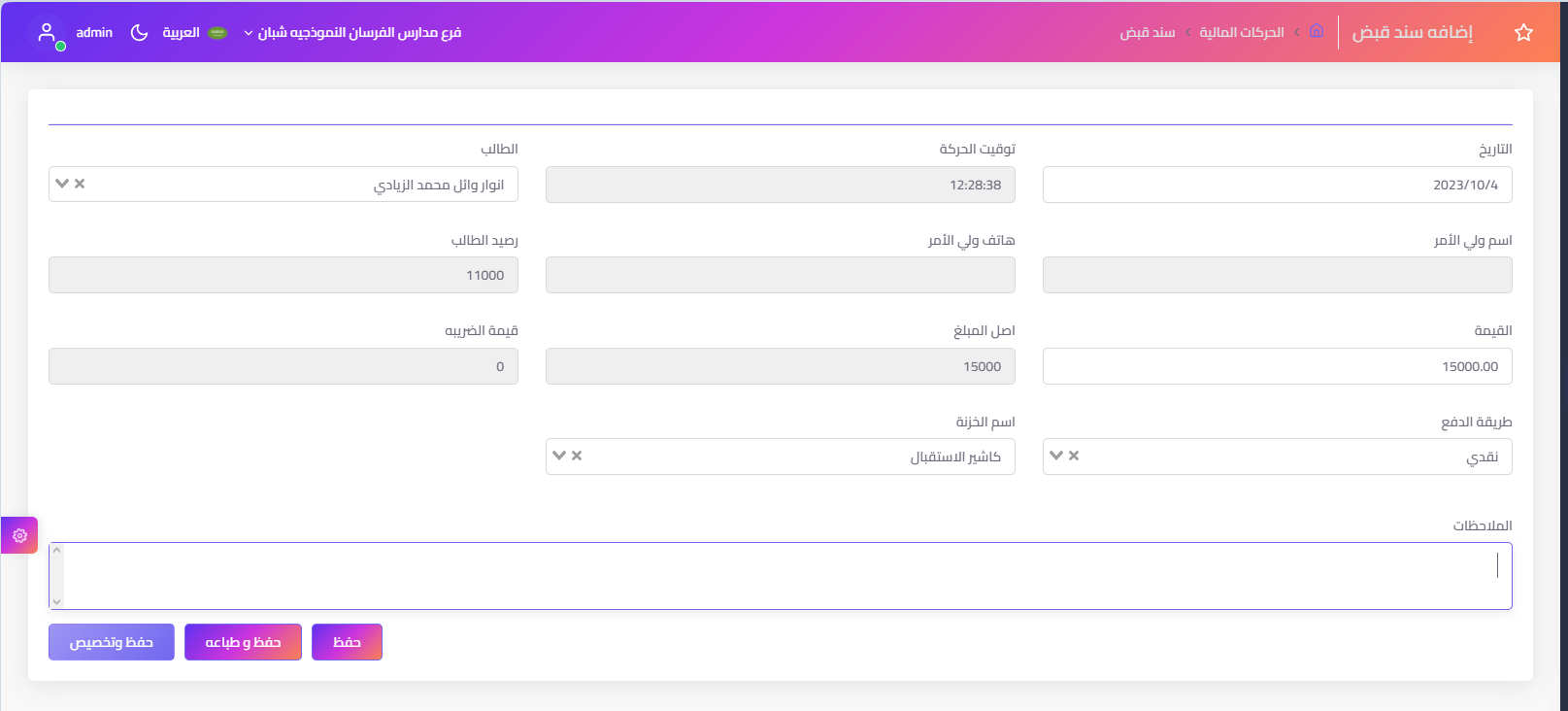
Task: Click حفظ وتخصيص button
Action: point(112,642)
